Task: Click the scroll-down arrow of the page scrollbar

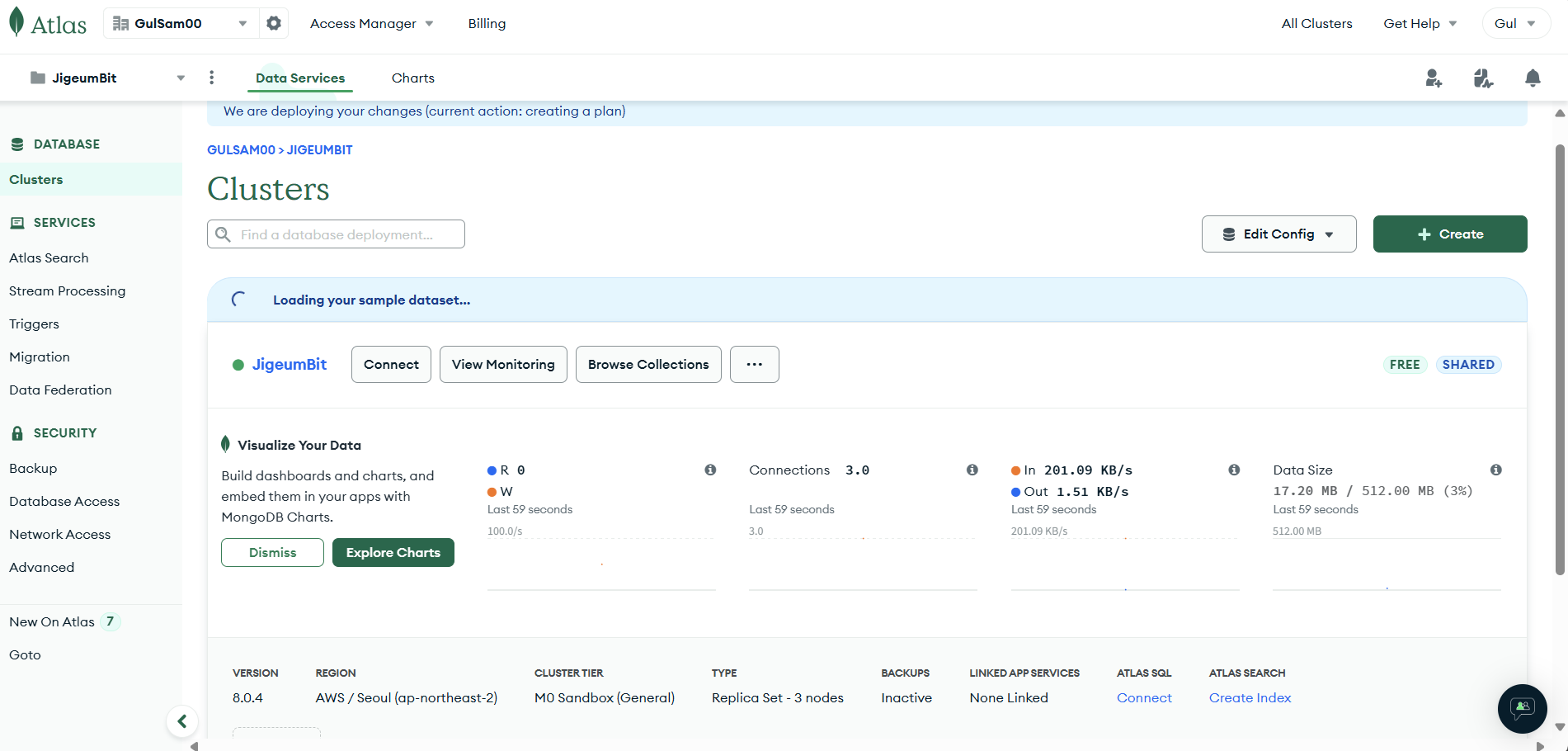Action: pyautogui.click(x=1560, y=727)
